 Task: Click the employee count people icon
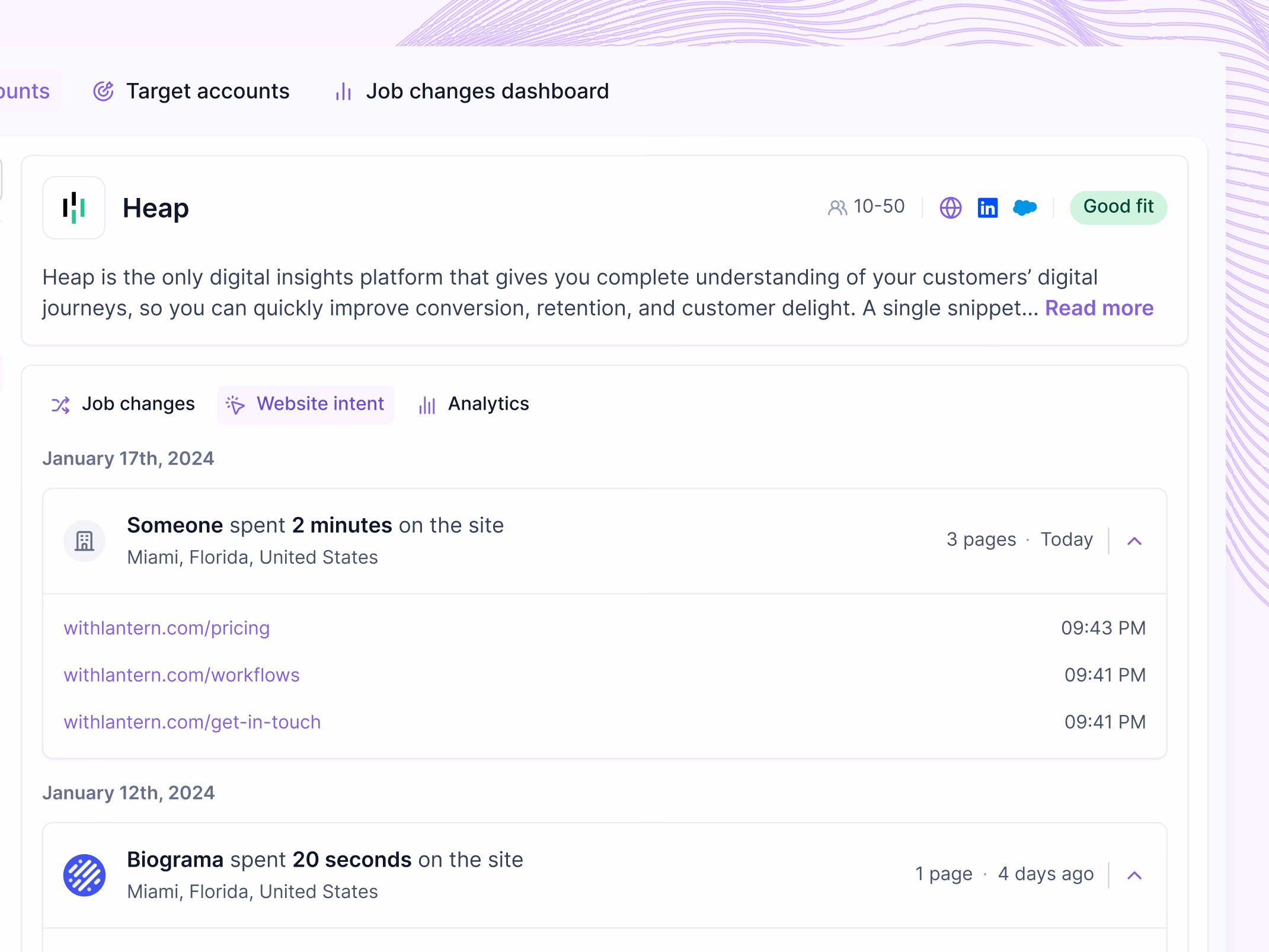838,207
